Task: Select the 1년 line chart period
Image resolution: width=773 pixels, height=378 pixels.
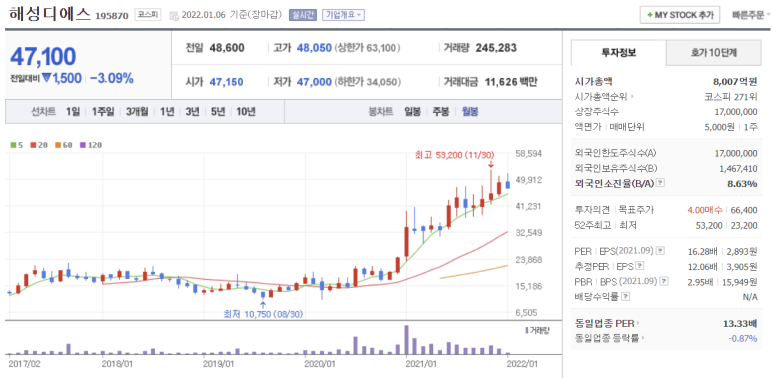Action: pos(167,111)
